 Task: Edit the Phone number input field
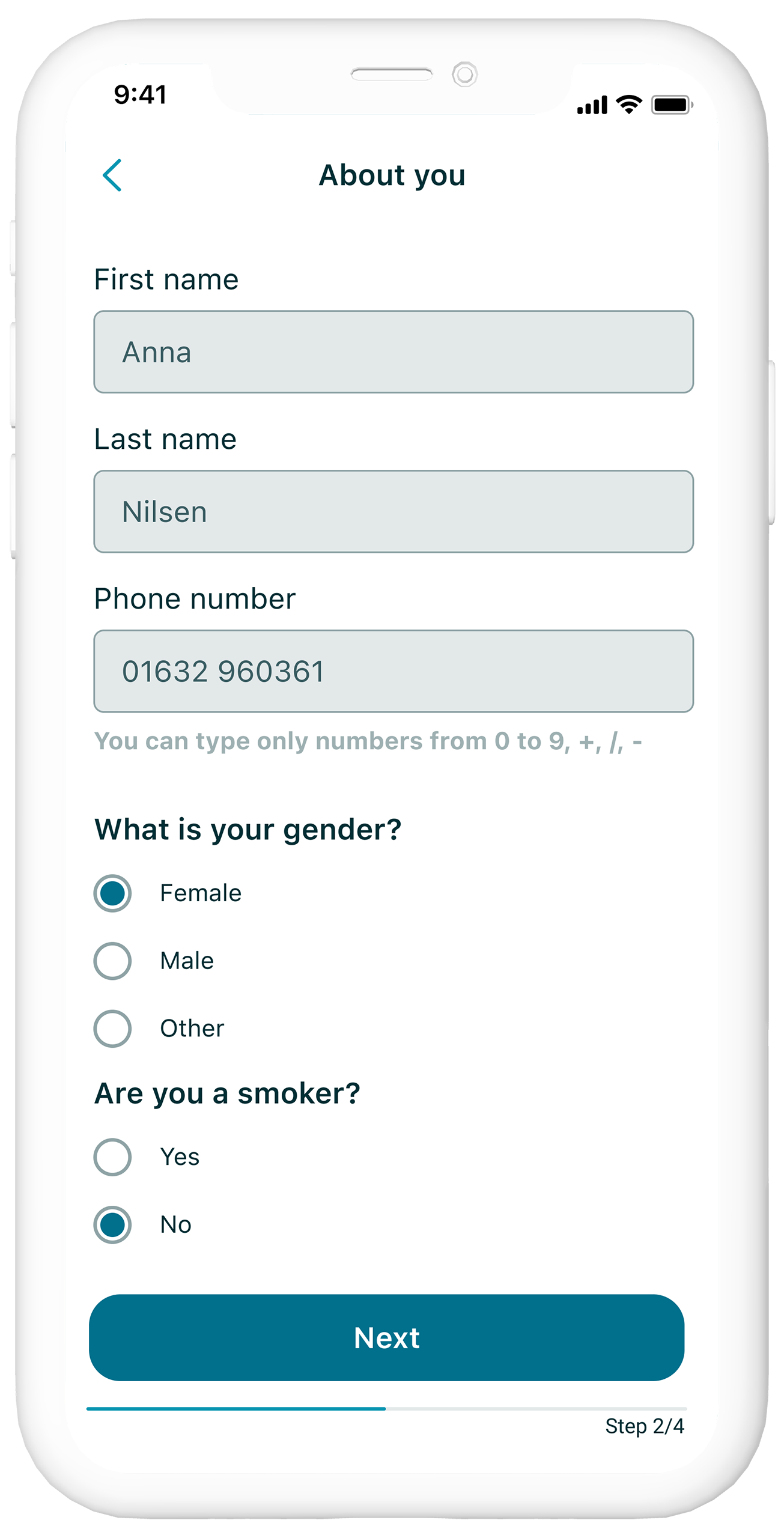point(394,671)
